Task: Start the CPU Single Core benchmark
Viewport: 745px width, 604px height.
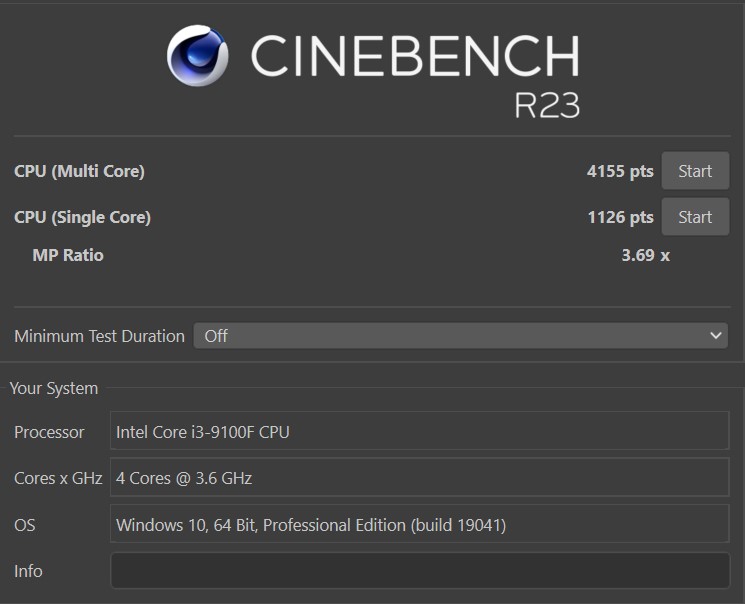Action: click(695, 217)
